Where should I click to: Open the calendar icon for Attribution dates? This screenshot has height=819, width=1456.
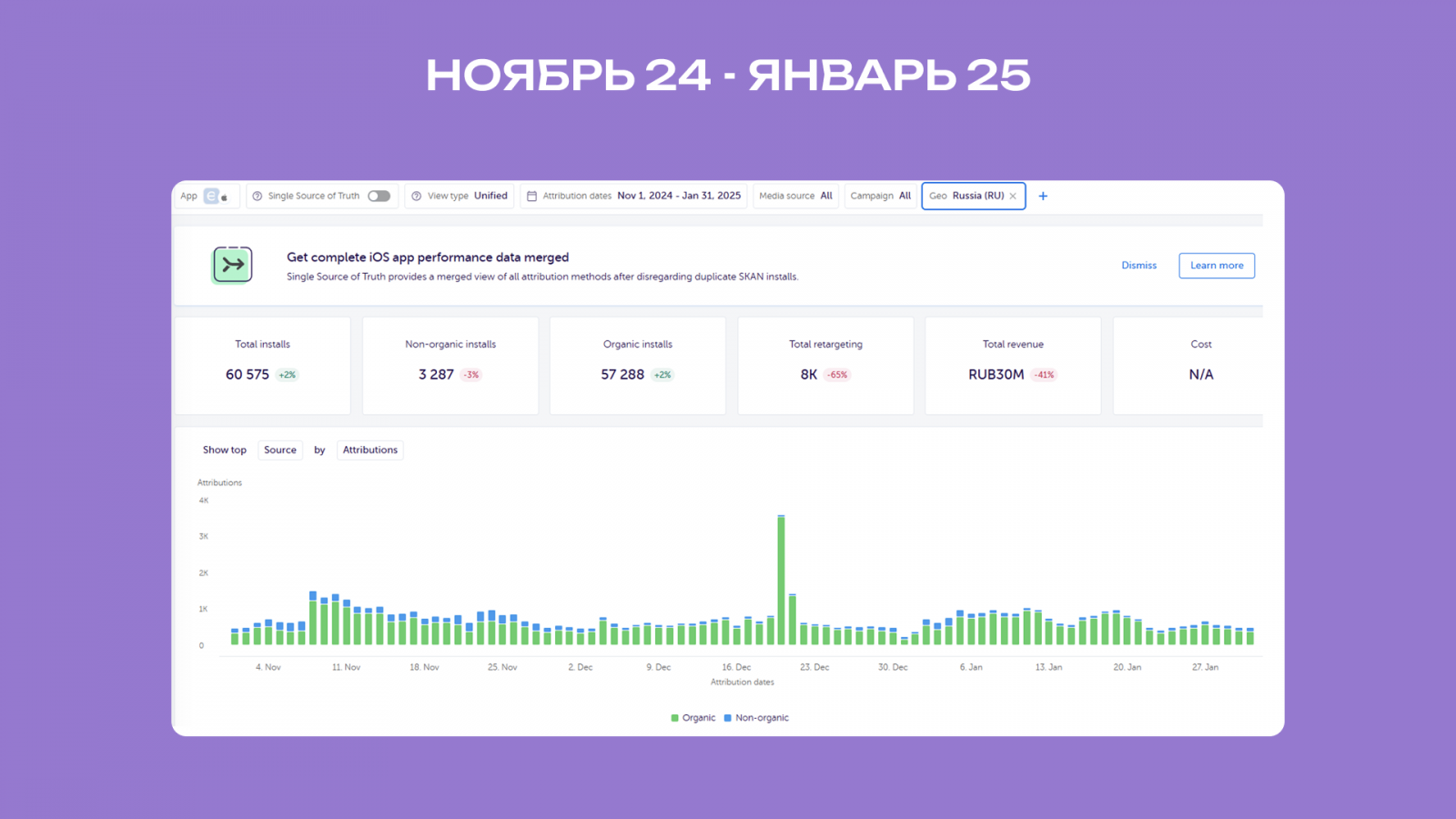(532, 196)
